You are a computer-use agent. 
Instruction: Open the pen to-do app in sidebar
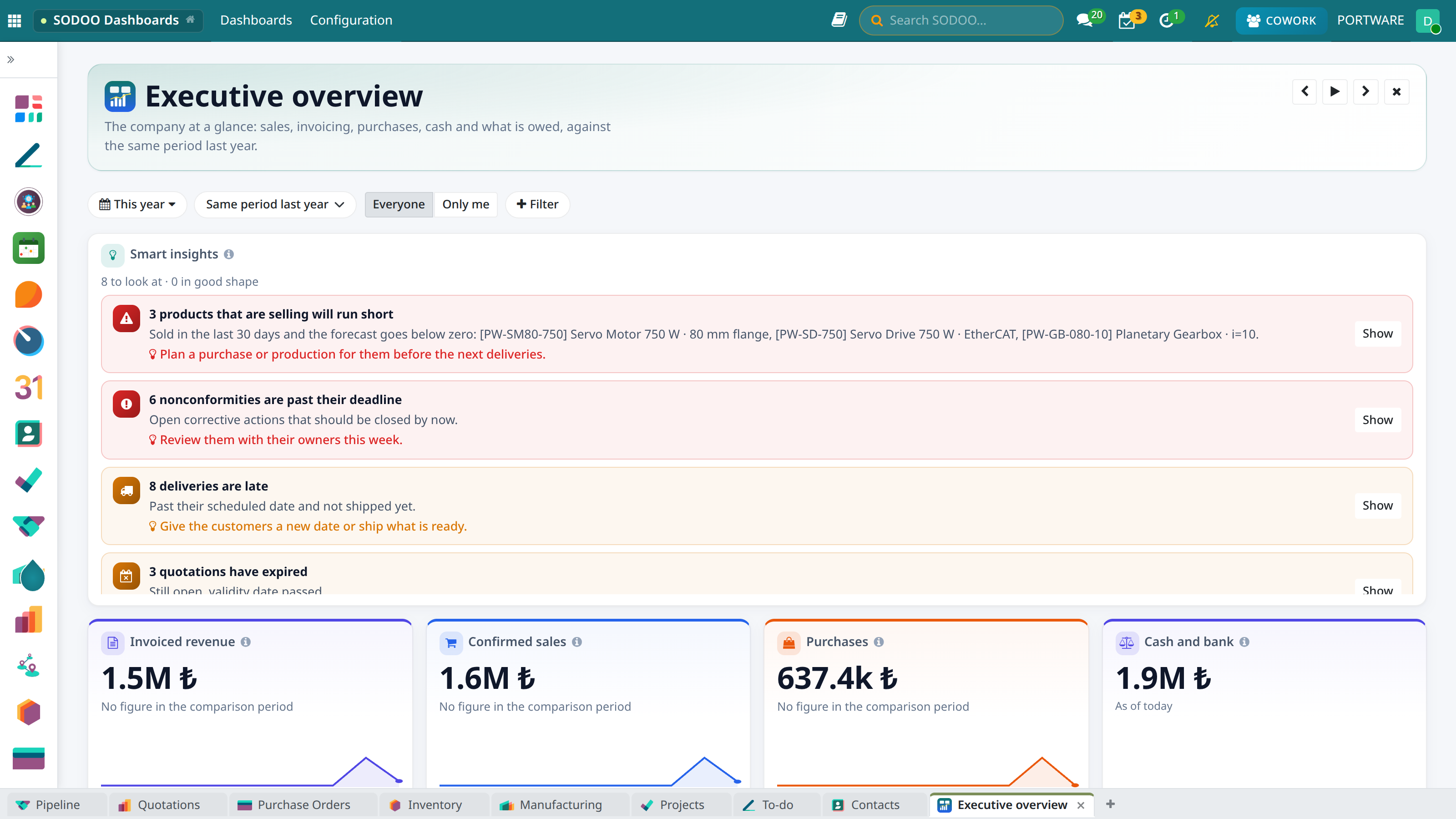[x=28, y=155]
